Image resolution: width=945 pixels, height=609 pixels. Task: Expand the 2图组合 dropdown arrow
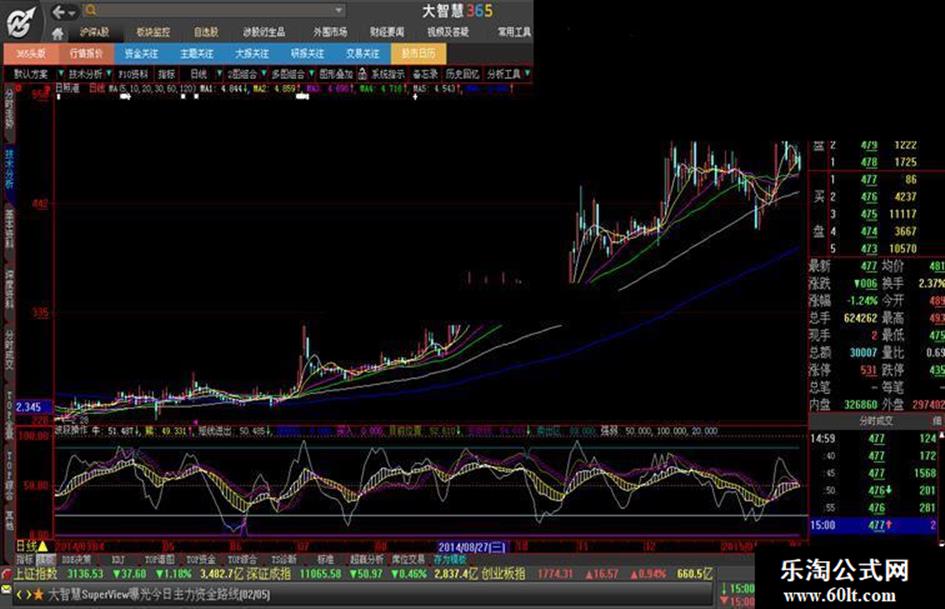coord(263,74)
